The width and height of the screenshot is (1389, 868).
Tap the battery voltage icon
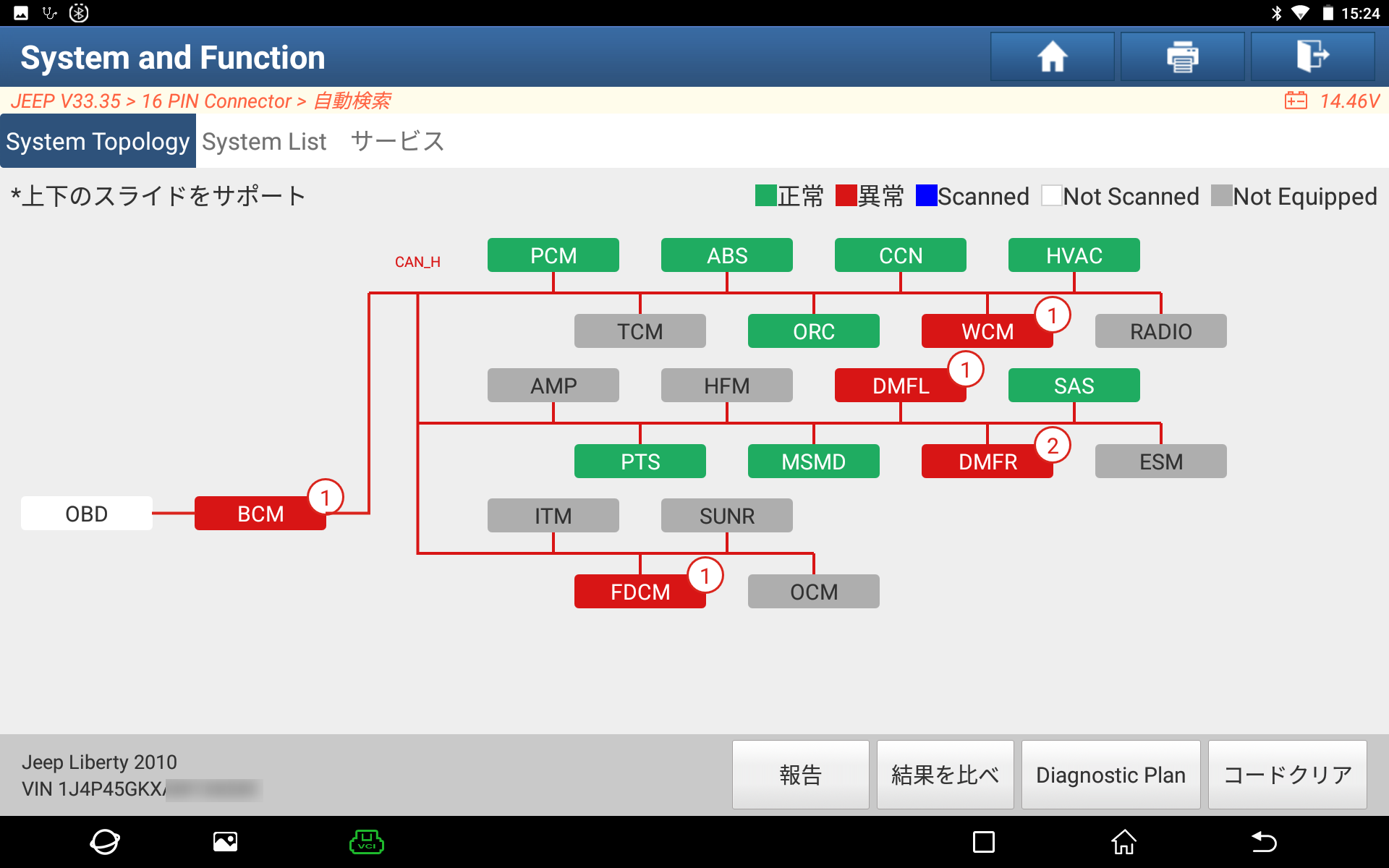(x=1296, y=101)
